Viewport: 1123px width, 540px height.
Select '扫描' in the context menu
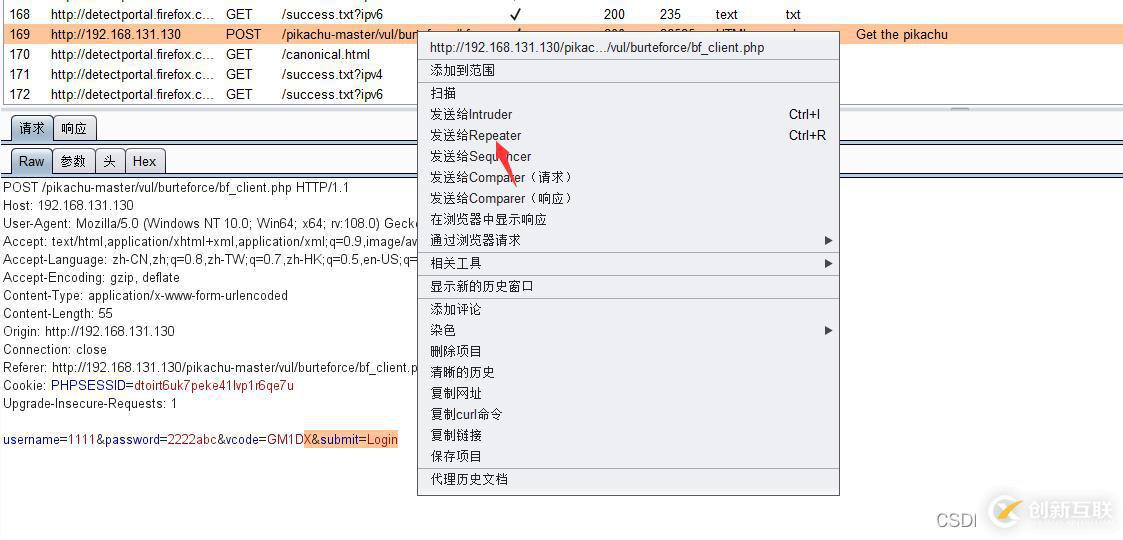click(628, 93)
